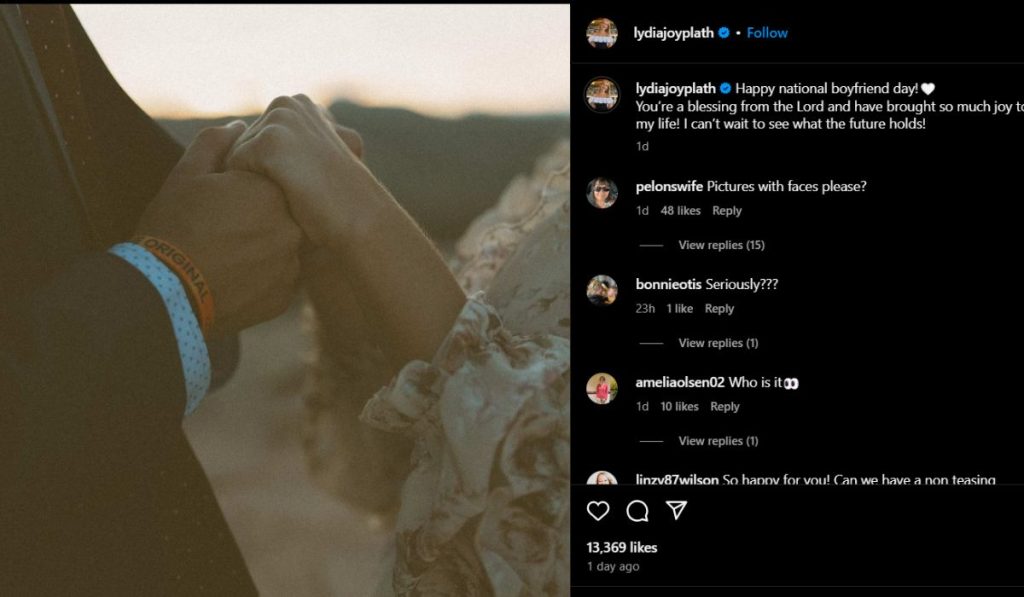Viewport: 1024px width, 597px height.
Task: View the 13,369 likes list
Action: click(x=622, y=548)
